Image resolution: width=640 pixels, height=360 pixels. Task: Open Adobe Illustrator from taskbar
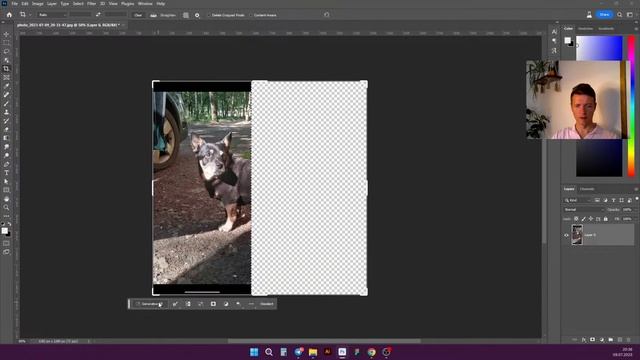click(327, 352)
